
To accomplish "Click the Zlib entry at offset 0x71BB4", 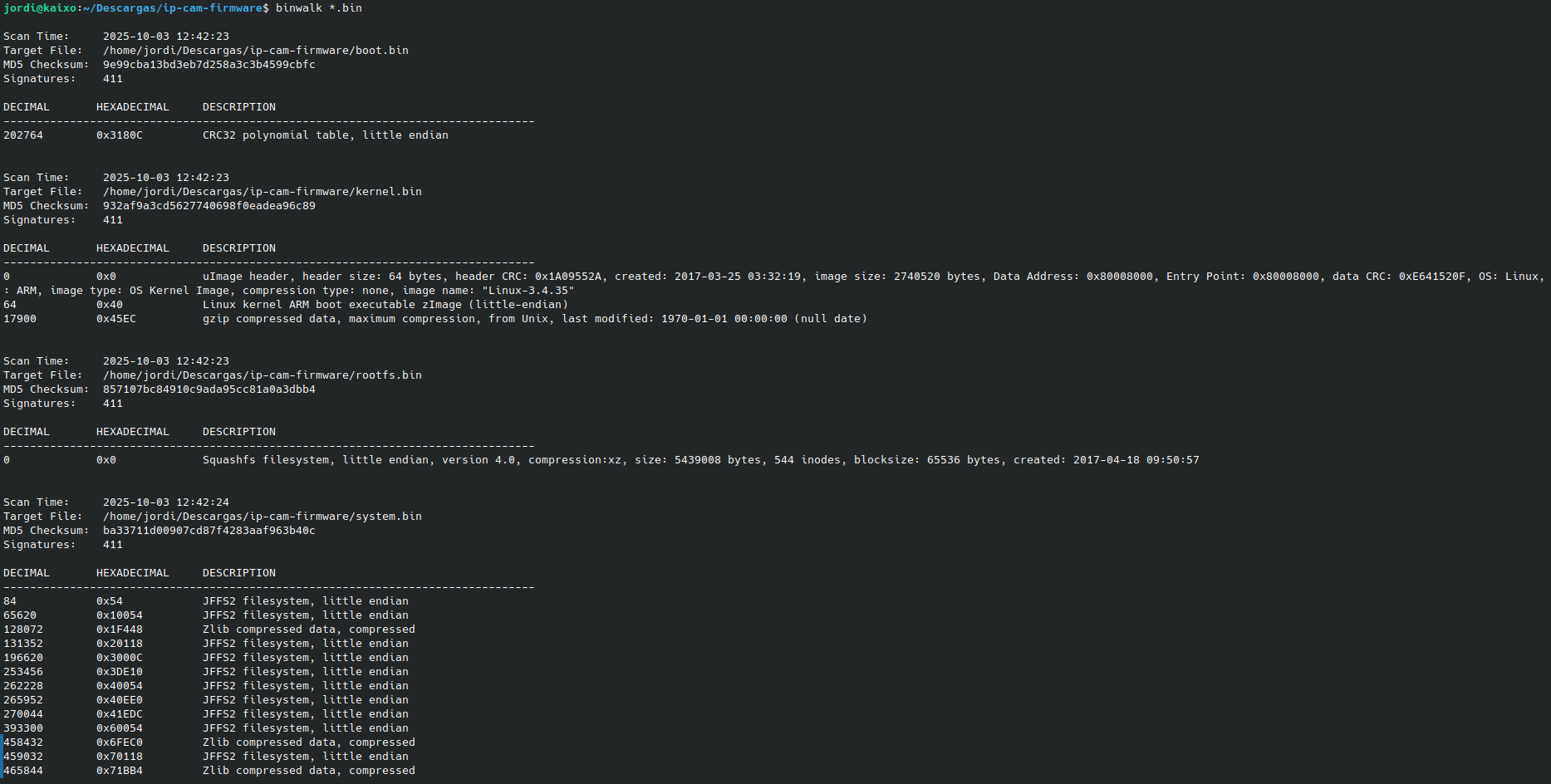I will [x=308, y=771].
